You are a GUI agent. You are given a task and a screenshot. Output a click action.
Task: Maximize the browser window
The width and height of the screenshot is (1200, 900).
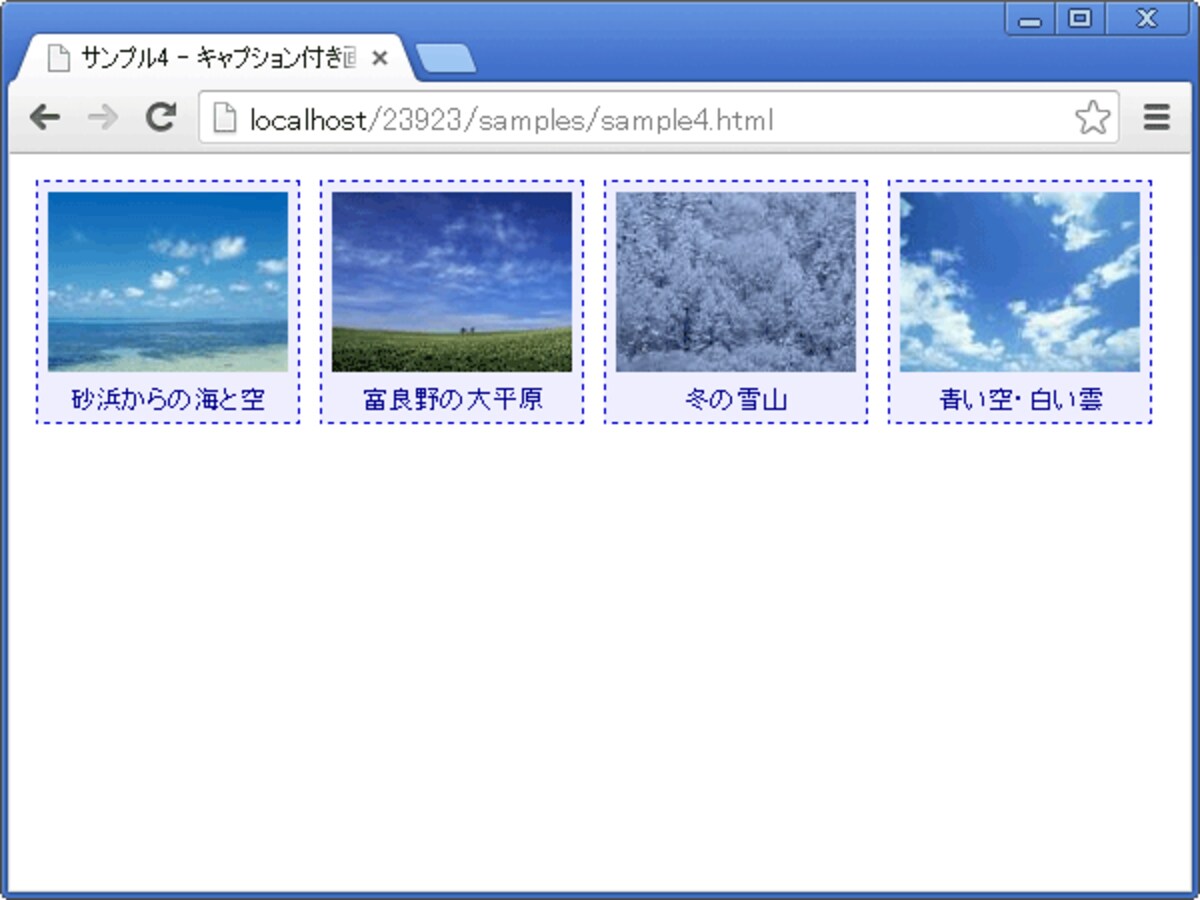(x=1080, y=19)
